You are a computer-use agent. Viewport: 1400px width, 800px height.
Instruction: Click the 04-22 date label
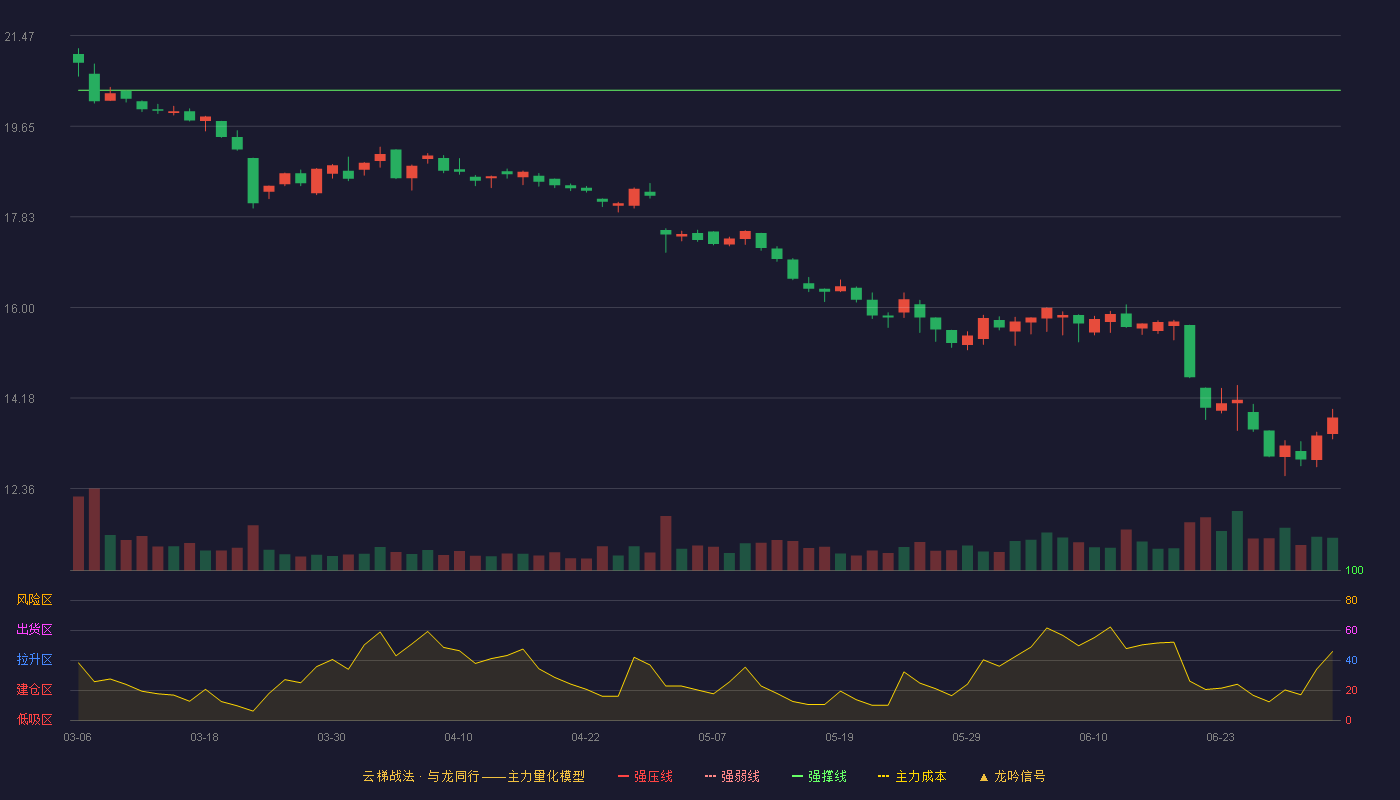pyautogui.click(x=585, y=737)
